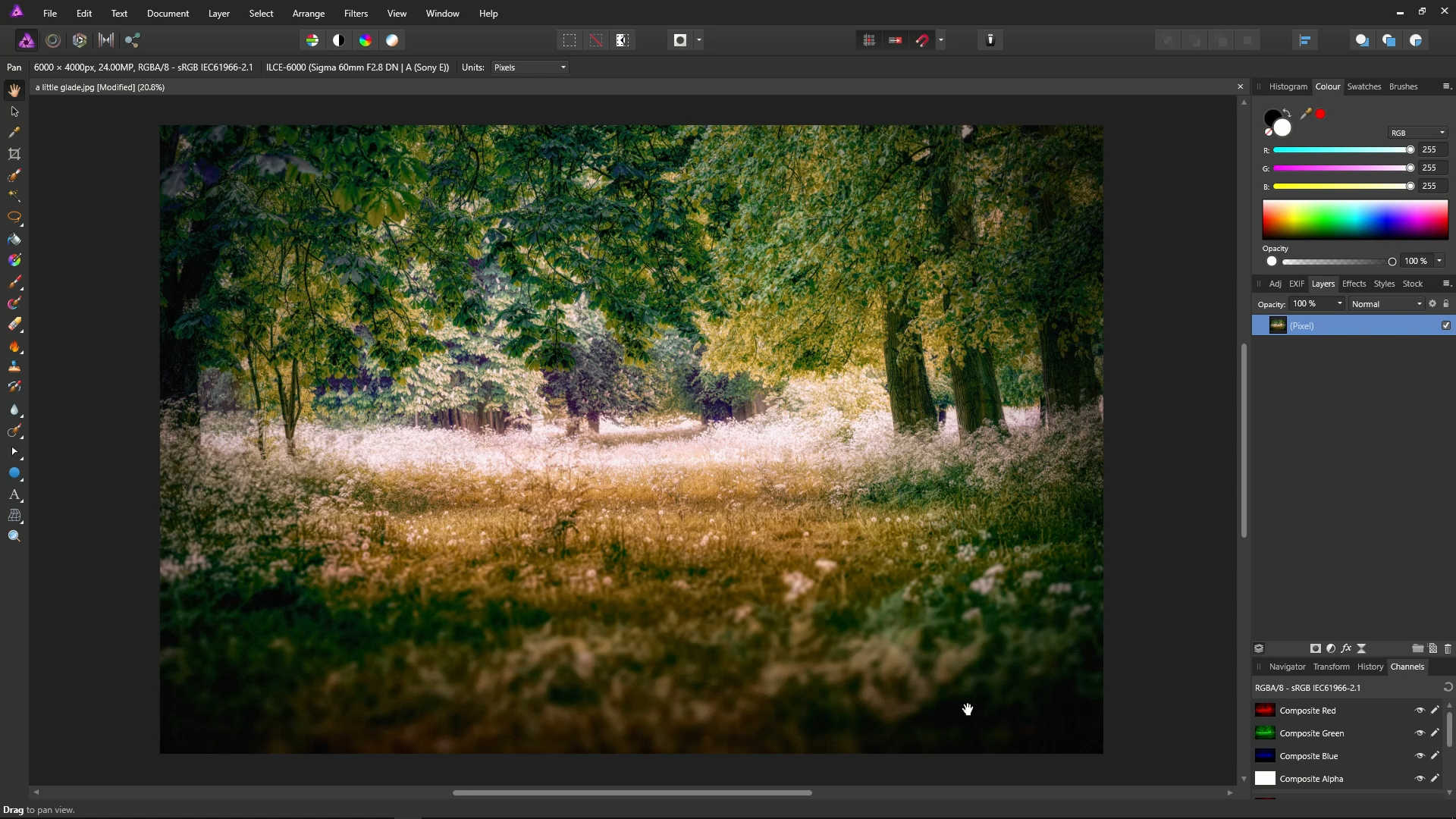Screen dimensions: 1456x819
Task: Hide the Composite Red channel
Action: coord(1420,711)
